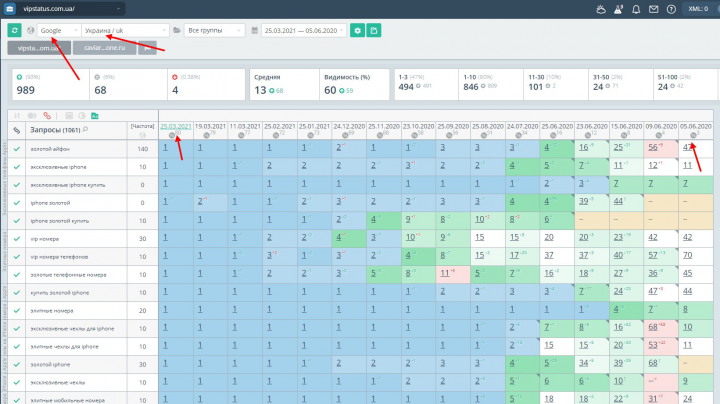Click the round icon under 24.07.2020 date
Viewport: 720px width, 404px height.
518,135
